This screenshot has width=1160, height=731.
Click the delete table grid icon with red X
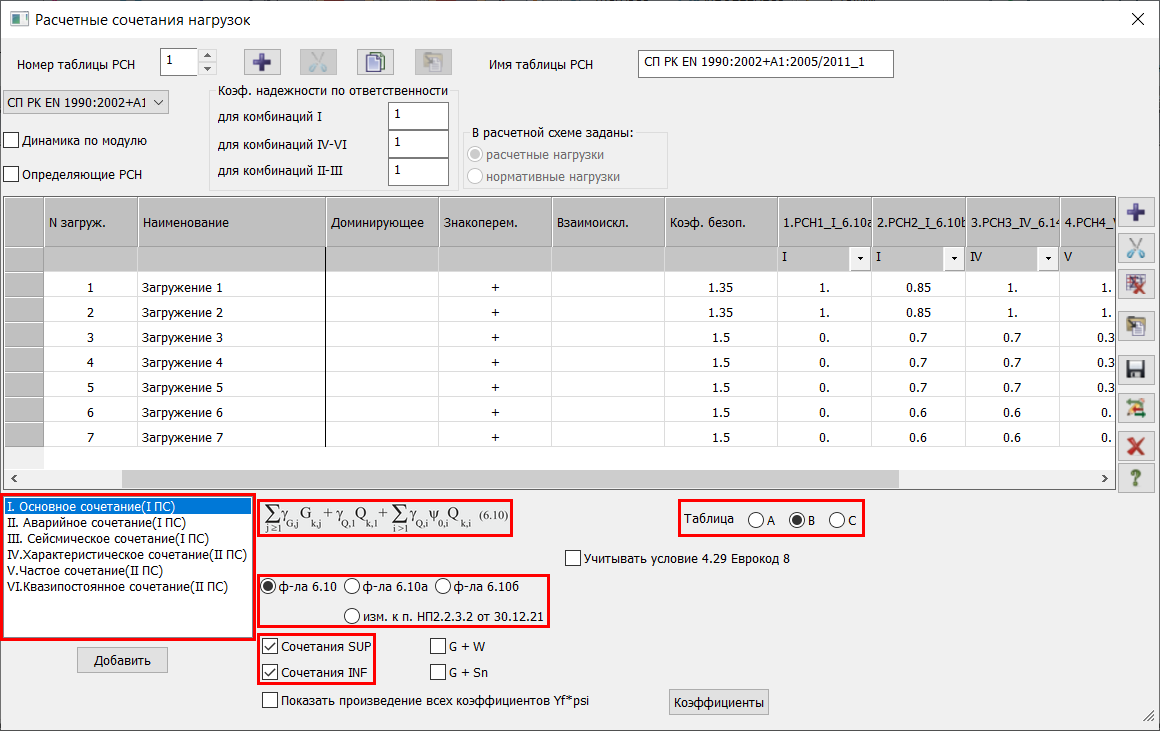click(x=1135, y=286)
